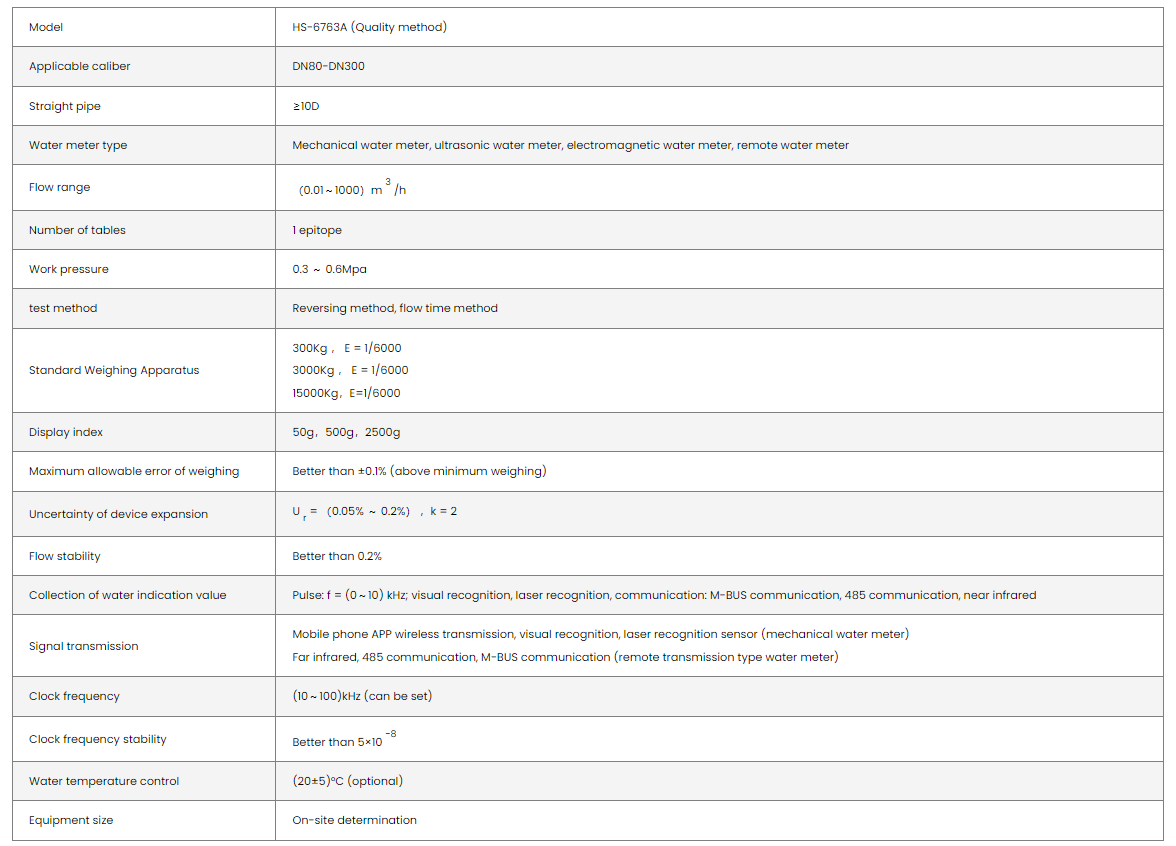
Task: Click the Model row label
Action: point(46,27)
